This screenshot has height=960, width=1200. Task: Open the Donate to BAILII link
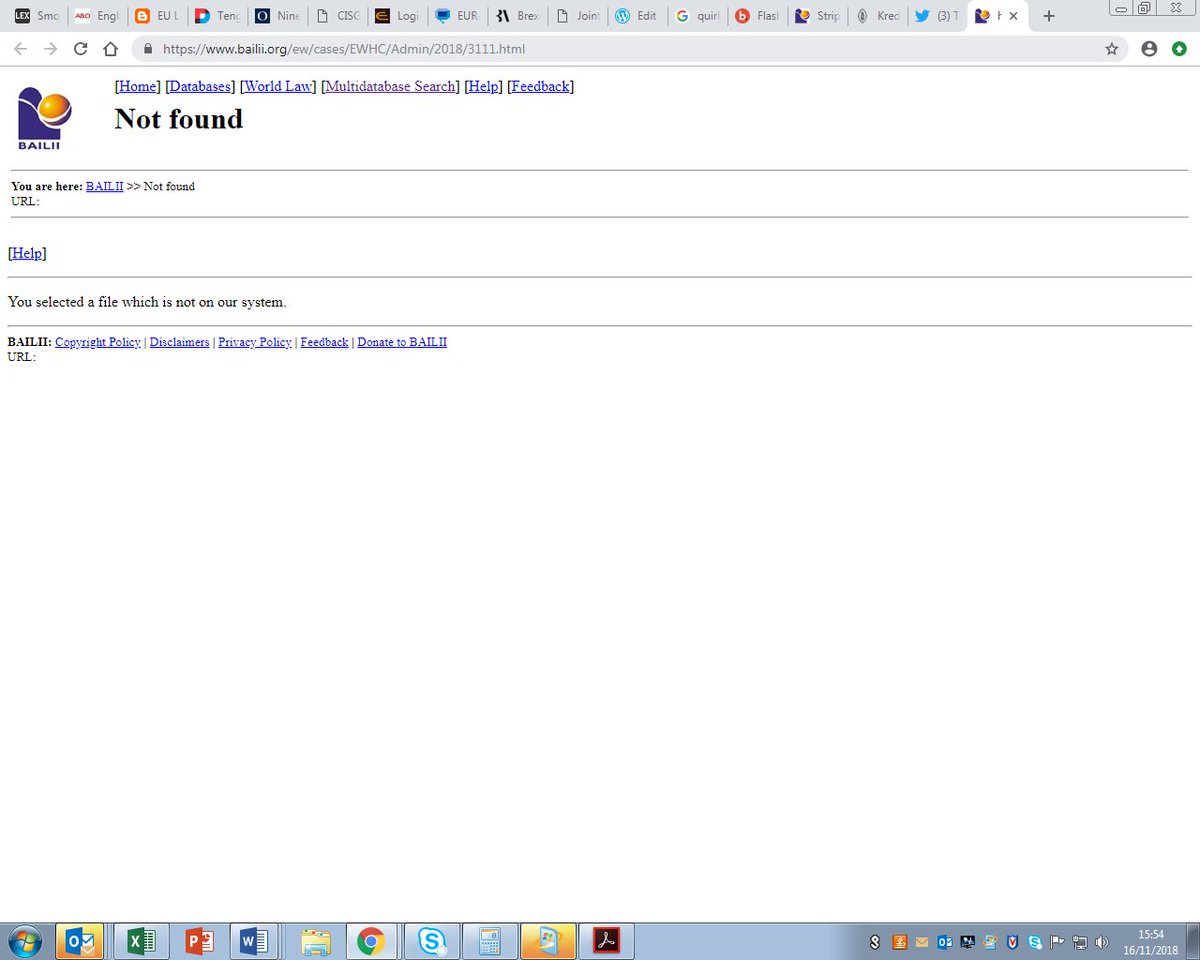point(402,342)
